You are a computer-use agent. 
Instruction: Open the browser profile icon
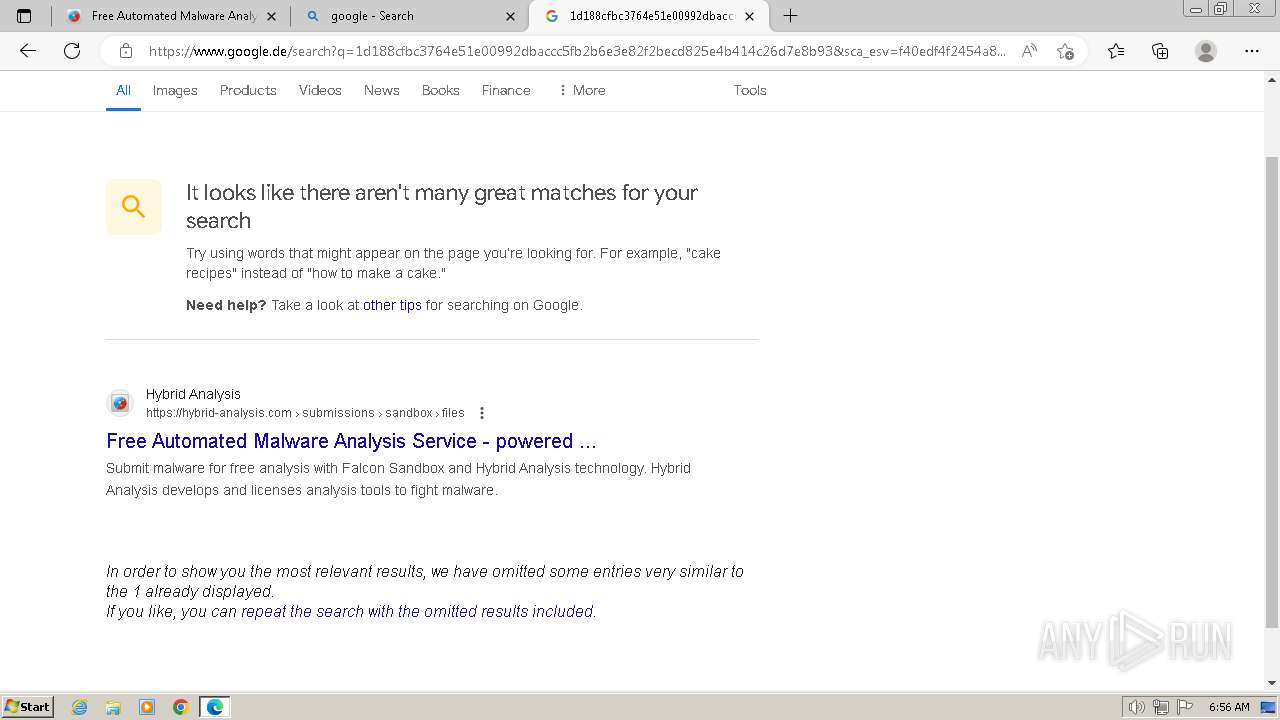(x=1206, y=51)
